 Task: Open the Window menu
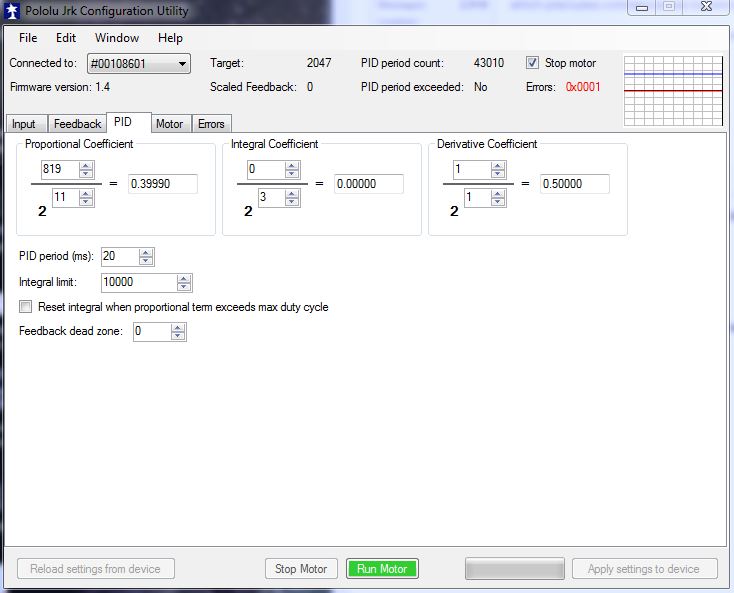[117, 38]
